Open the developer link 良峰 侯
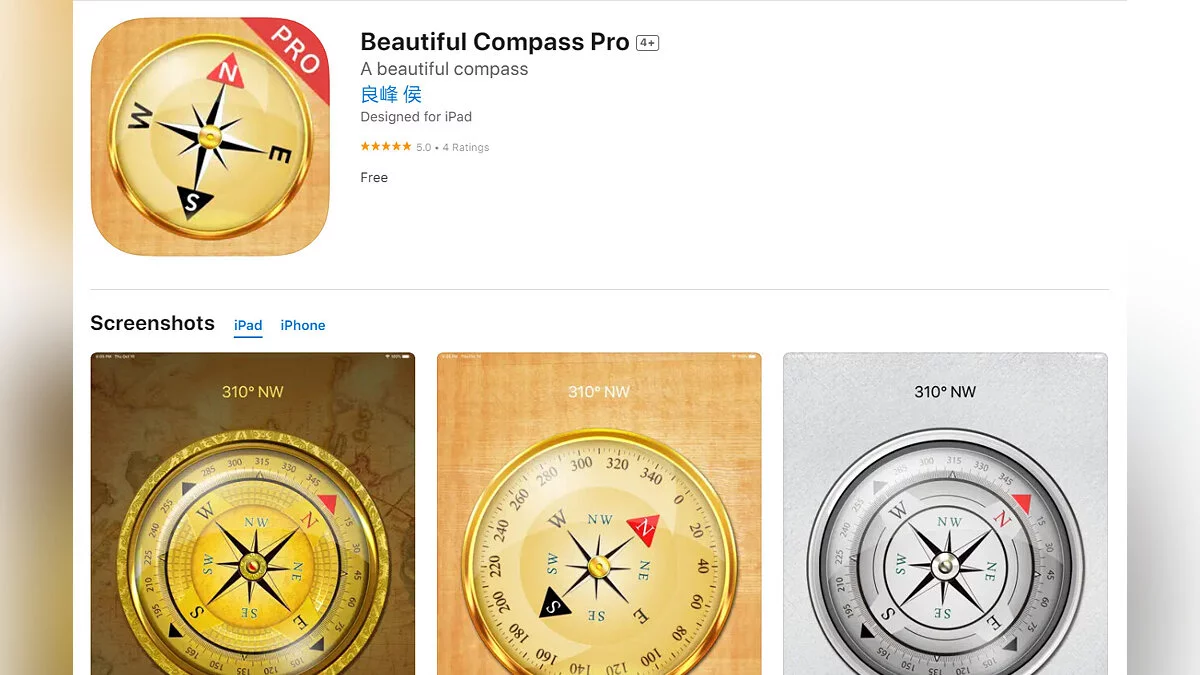Screen dimensions: 1200x675 click(391, 94)
